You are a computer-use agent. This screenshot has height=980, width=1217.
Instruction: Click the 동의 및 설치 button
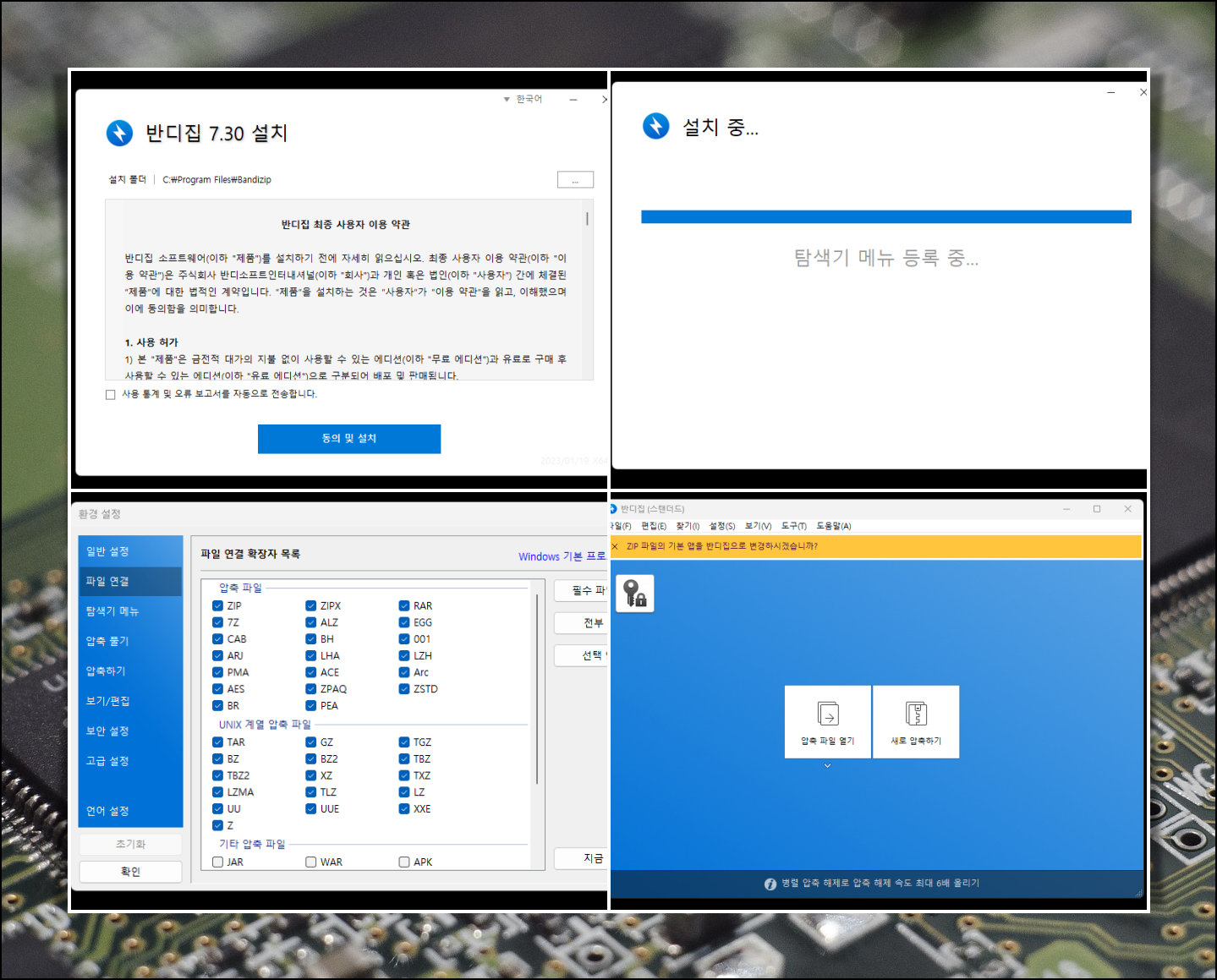pos(349,439)
